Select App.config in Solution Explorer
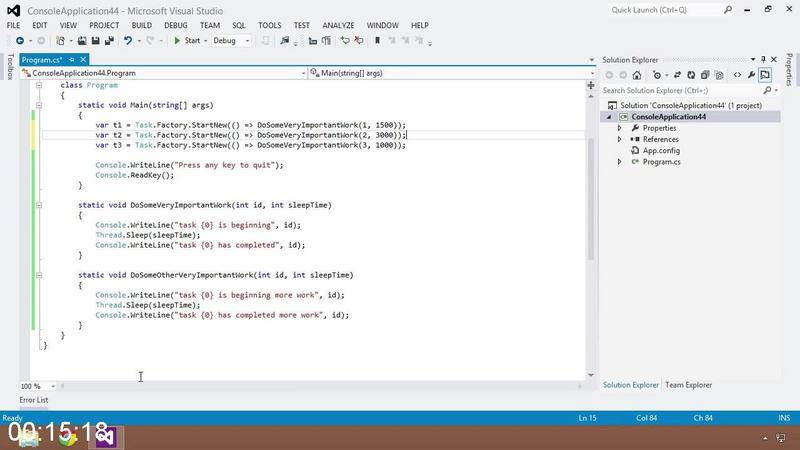Screen dimensions: 800x450 (661, 151)
